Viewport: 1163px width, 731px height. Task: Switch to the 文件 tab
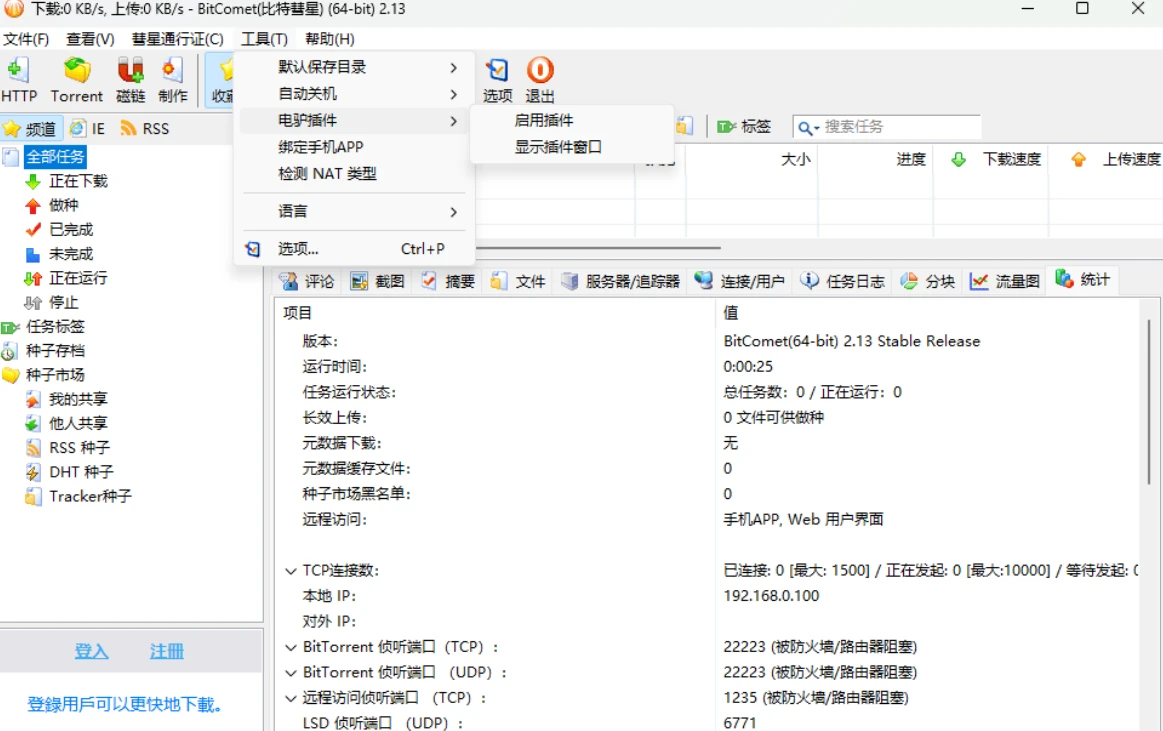518,282
